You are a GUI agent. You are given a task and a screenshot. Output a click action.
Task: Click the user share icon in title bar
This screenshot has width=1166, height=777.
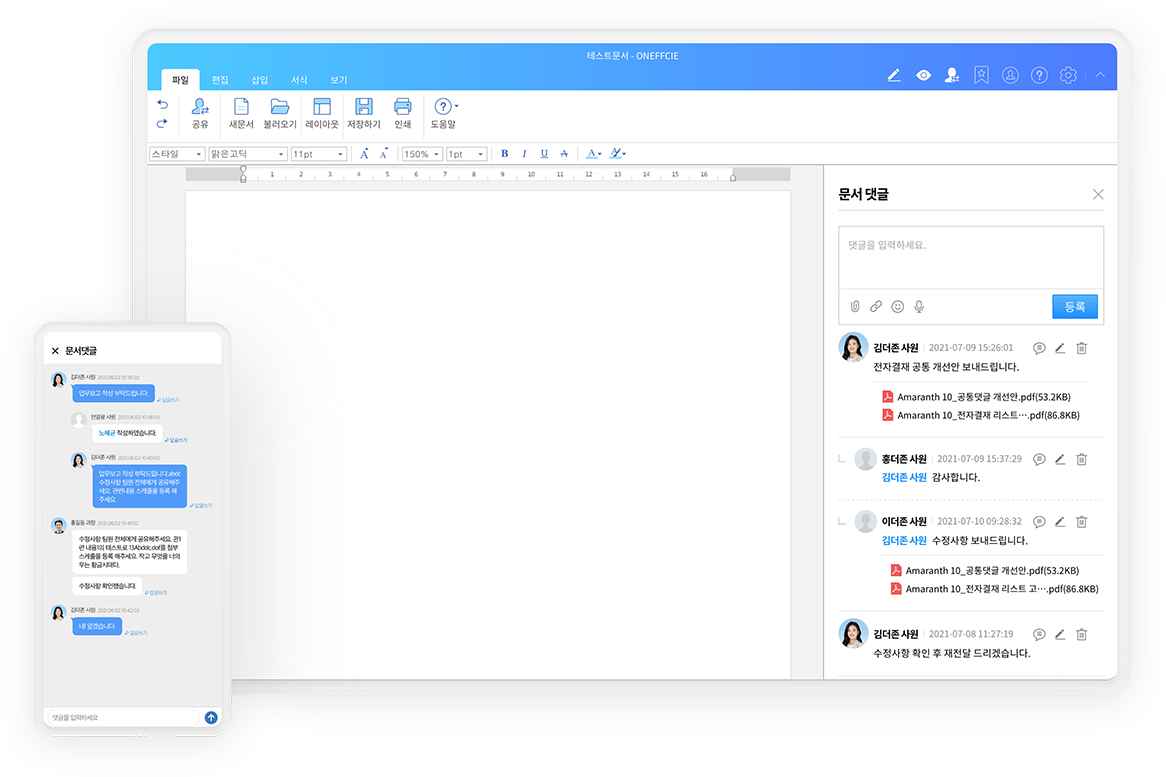click(x=952, y=75)
